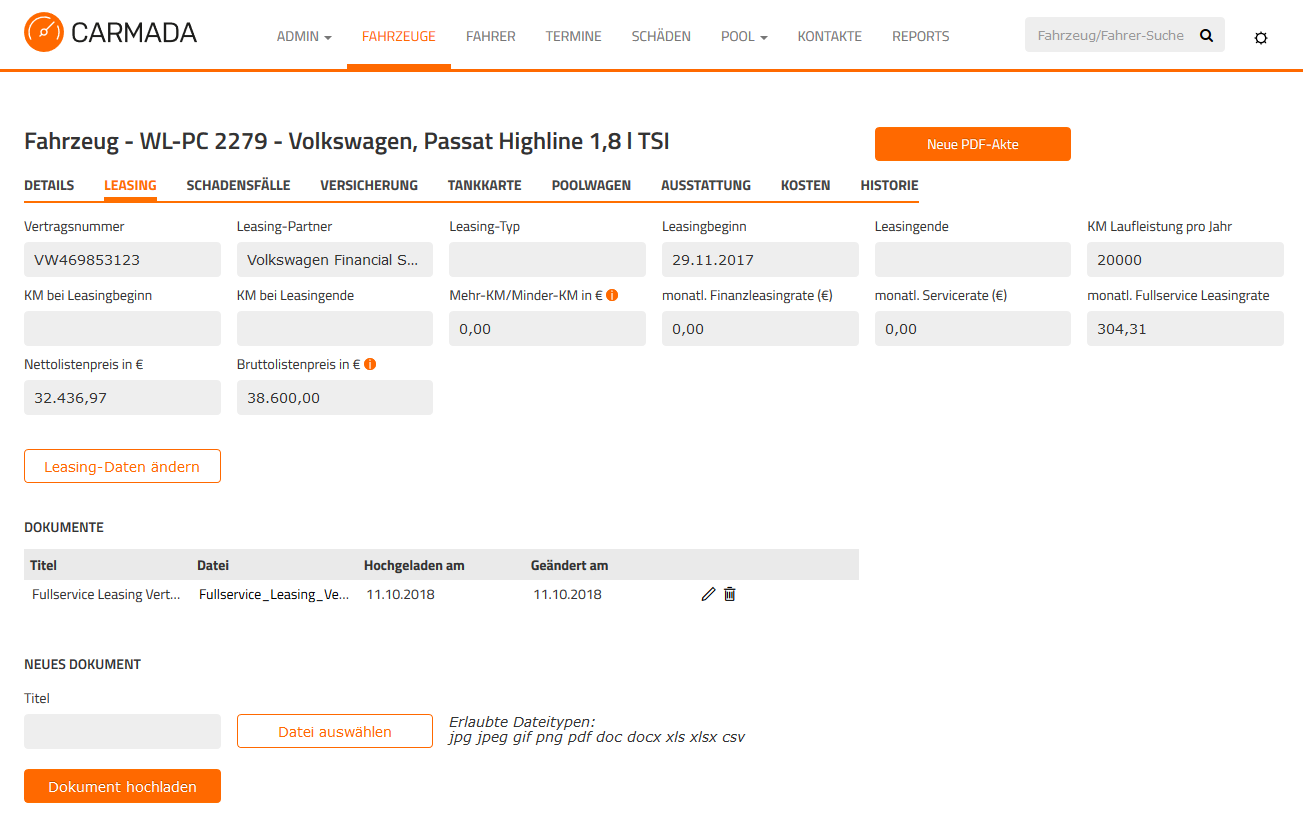Viewport: 1303px width, 827px height.
Task: Show info icon for Mehr-KM/Minder-KM
Action: [612, 295]
